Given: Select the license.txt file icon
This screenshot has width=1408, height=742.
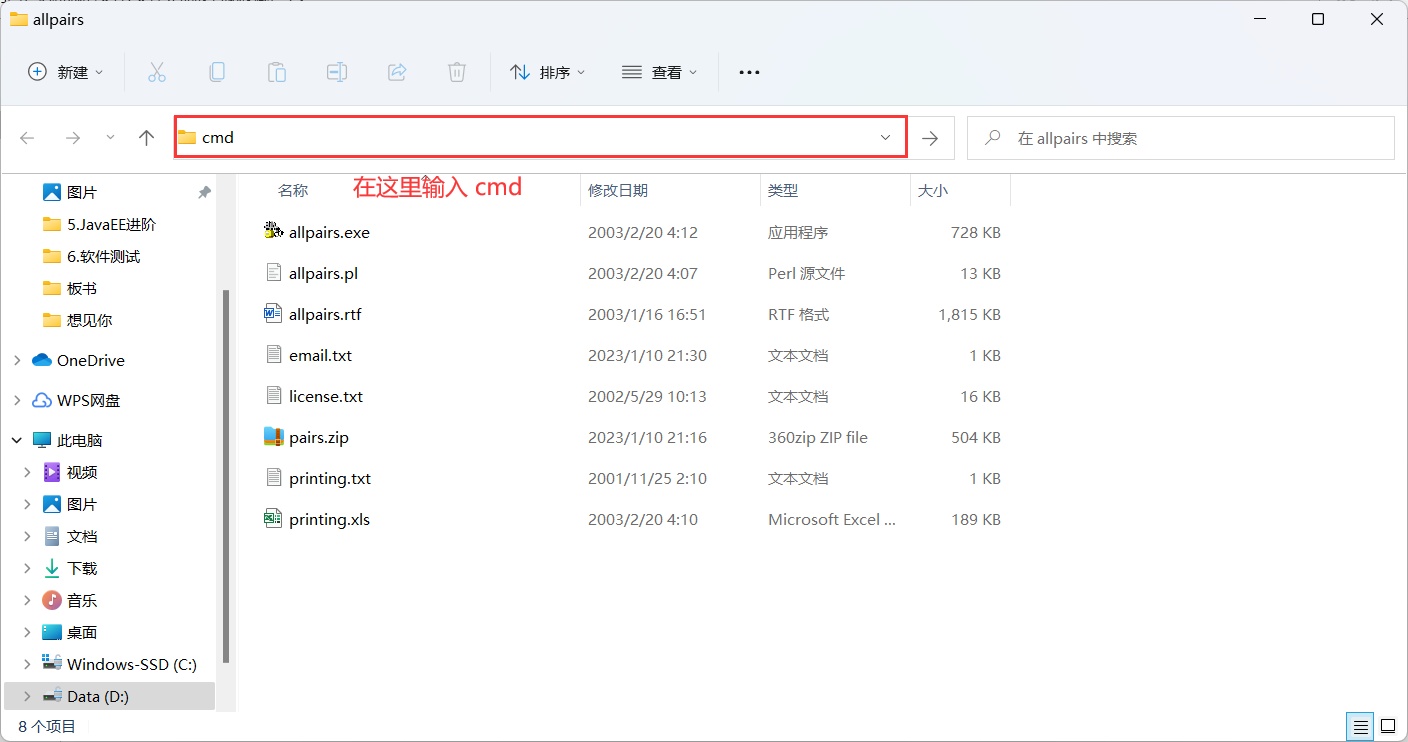Looking at the screenshot, I should [273, 395].
